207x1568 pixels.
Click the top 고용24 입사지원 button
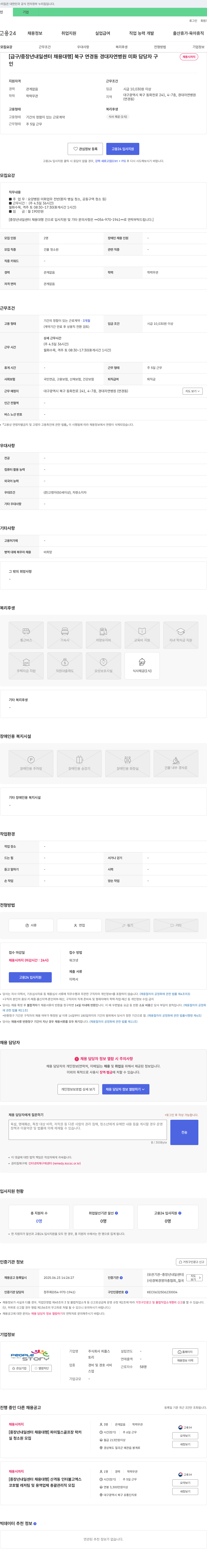pos(123,148)
